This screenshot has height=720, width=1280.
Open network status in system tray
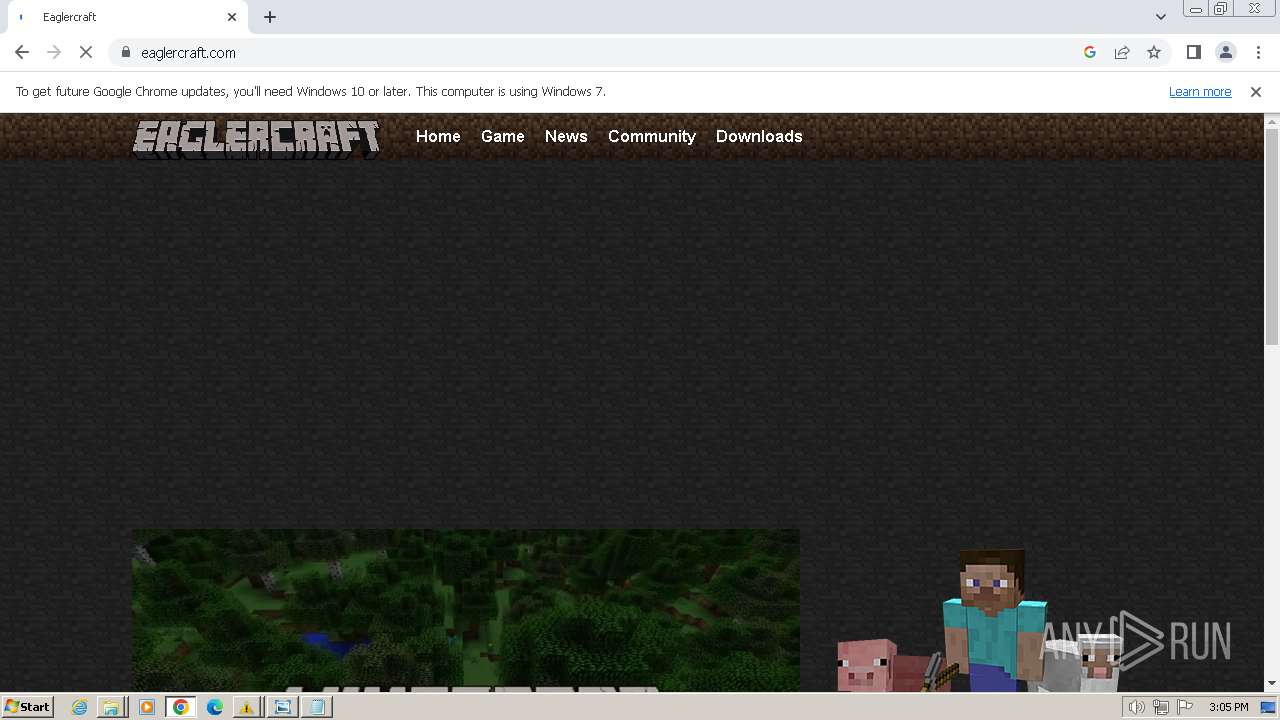point(1161,707)
